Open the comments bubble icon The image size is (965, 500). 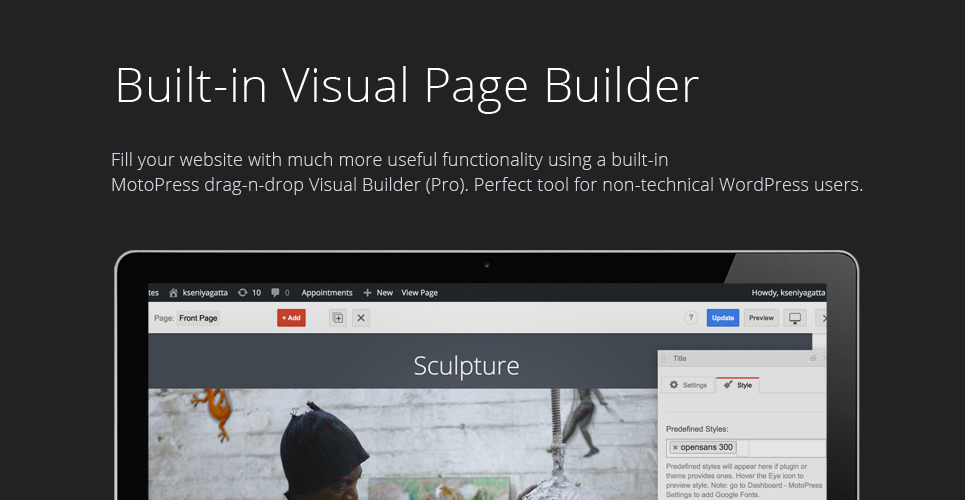point(275,293)
